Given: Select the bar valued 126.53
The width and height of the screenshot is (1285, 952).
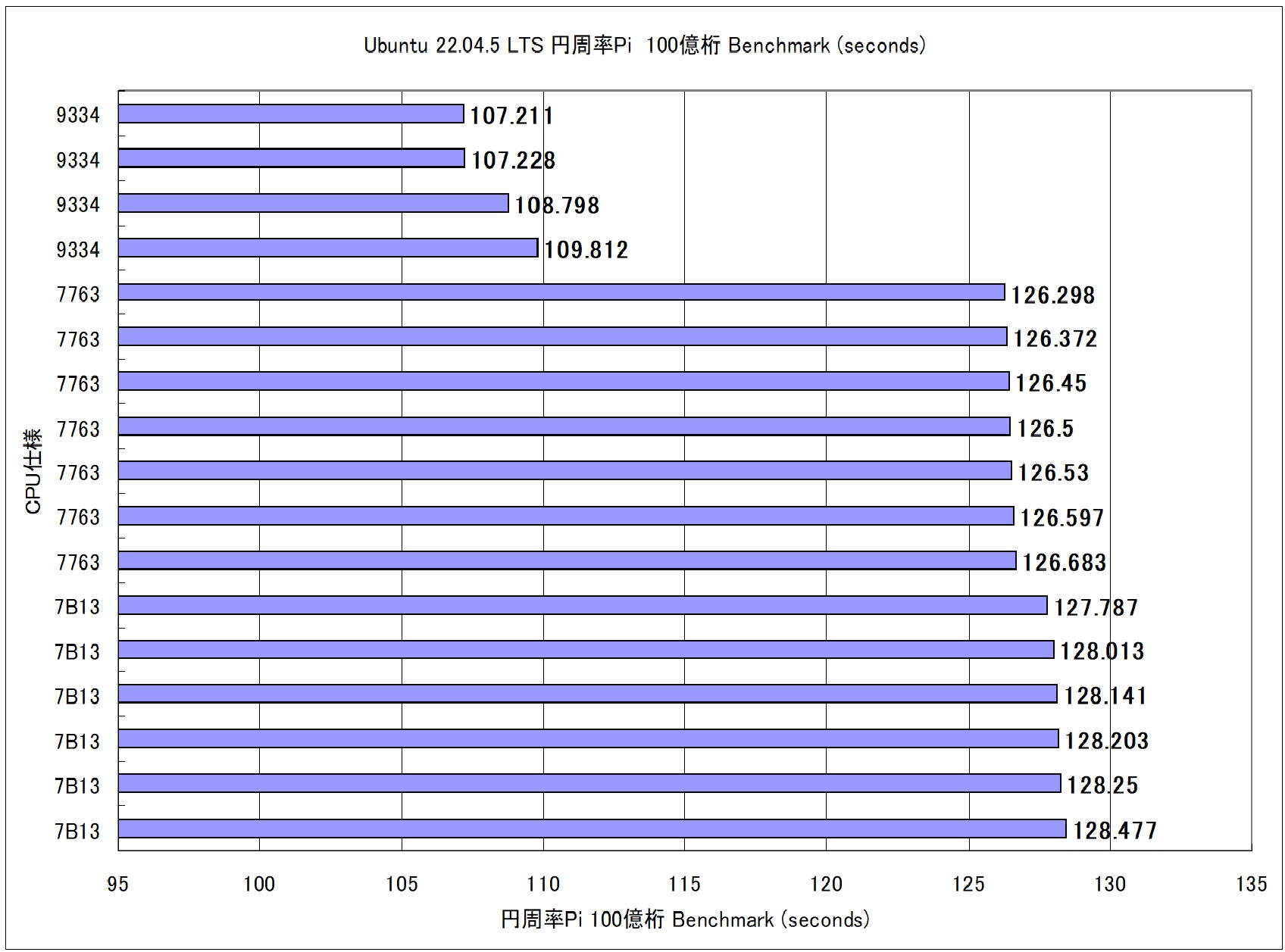Looking at the screenshot, I should coord(564,471).
